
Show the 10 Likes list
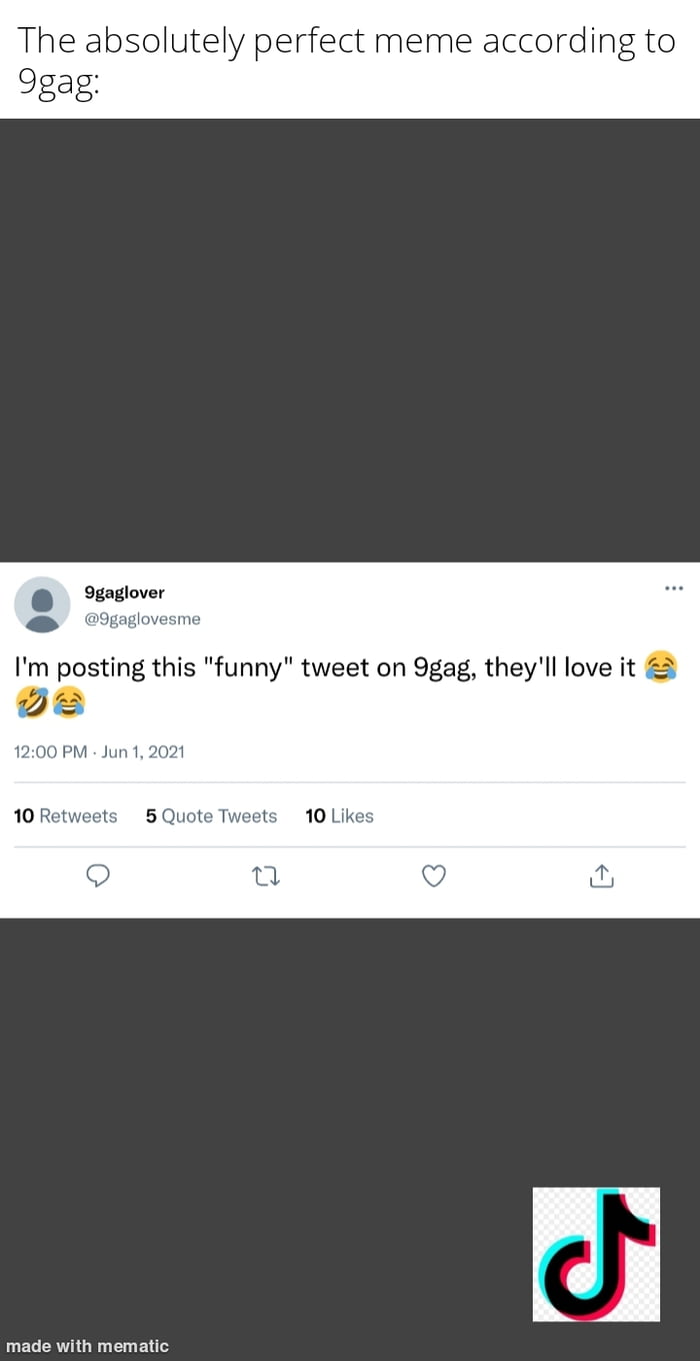(339, 816)
